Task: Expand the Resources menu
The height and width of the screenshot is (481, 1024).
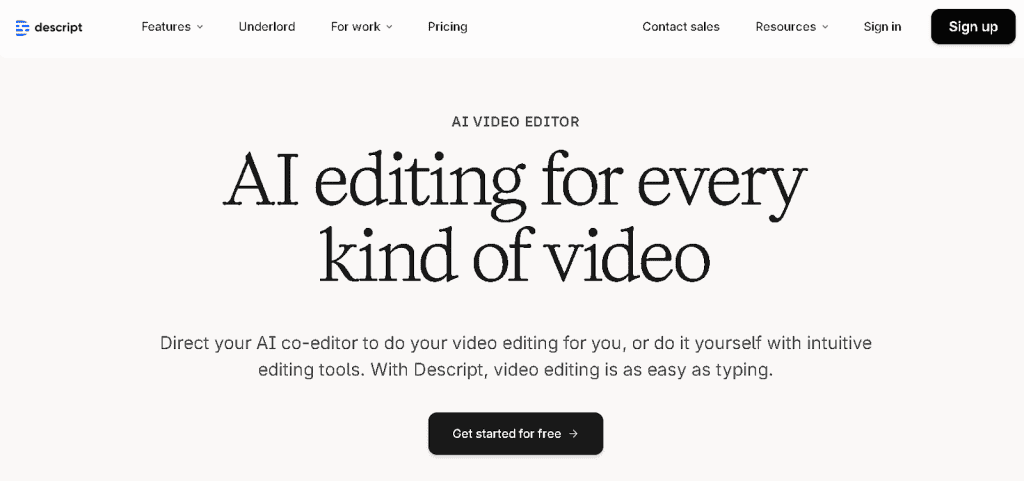Action: [x=786, y=27]
